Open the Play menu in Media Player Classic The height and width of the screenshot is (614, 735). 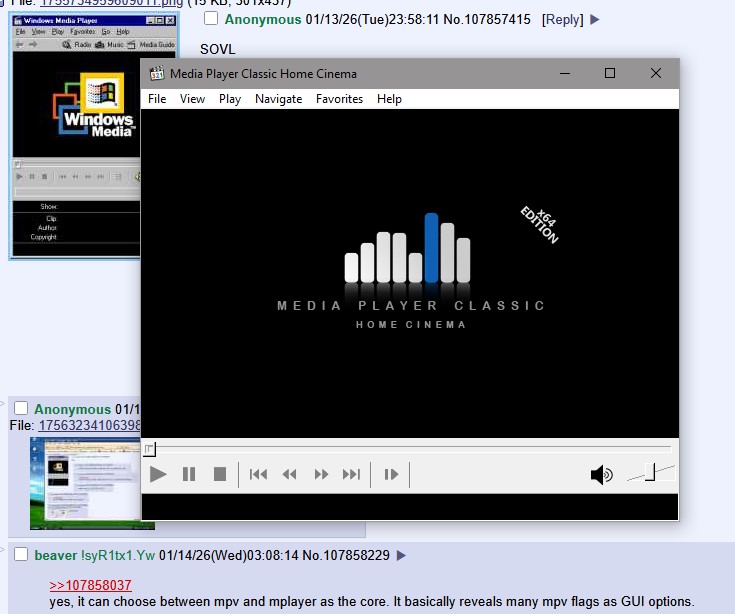click(x=230, y=99)
